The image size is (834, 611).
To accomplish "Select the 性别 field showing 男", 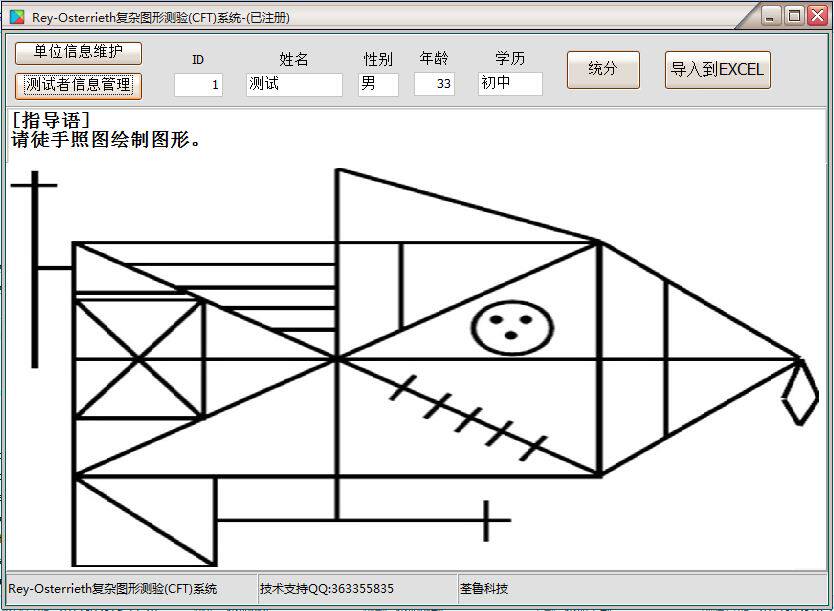I will coord(378,85).
